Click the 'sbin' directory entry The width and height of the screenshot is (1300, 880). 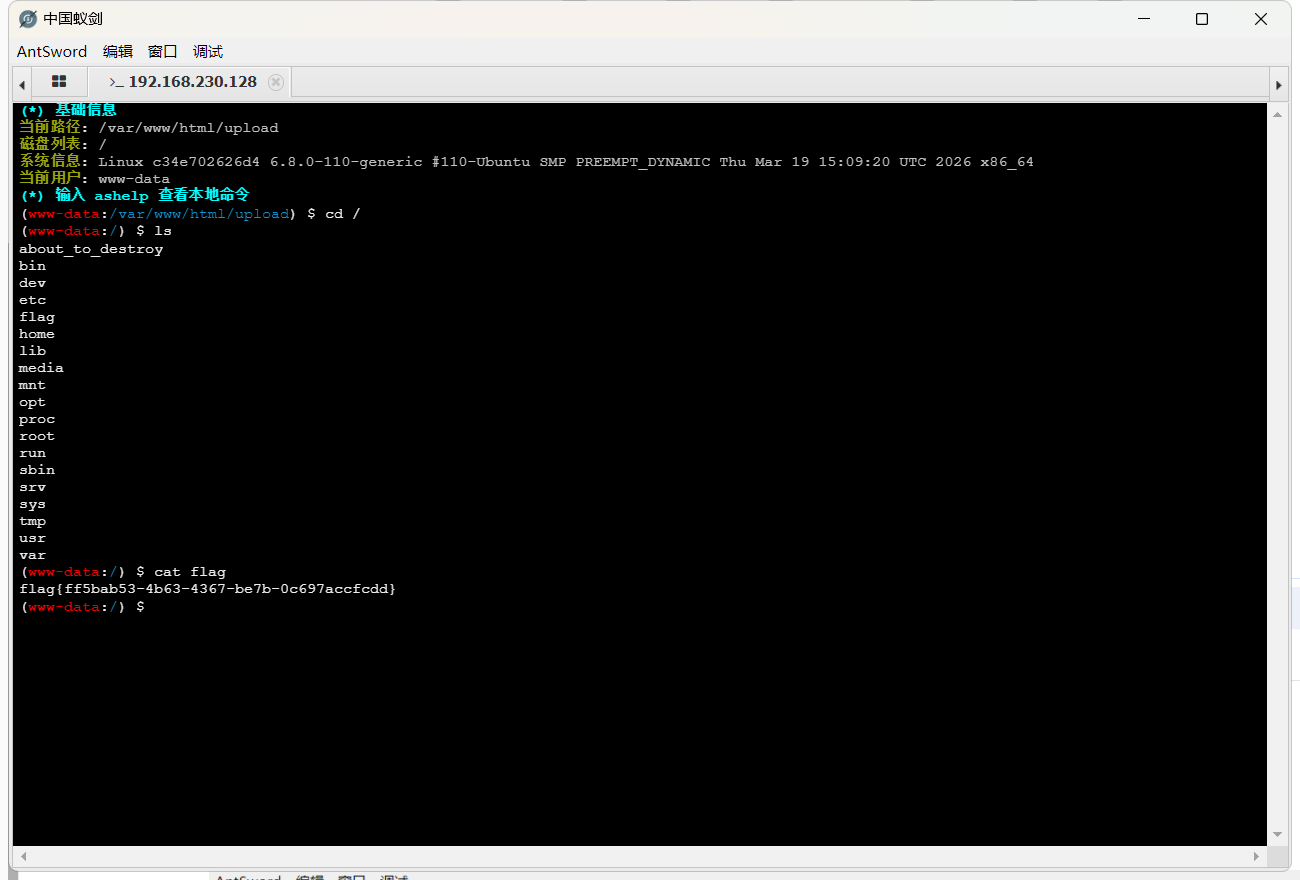[x=37, y=470]
